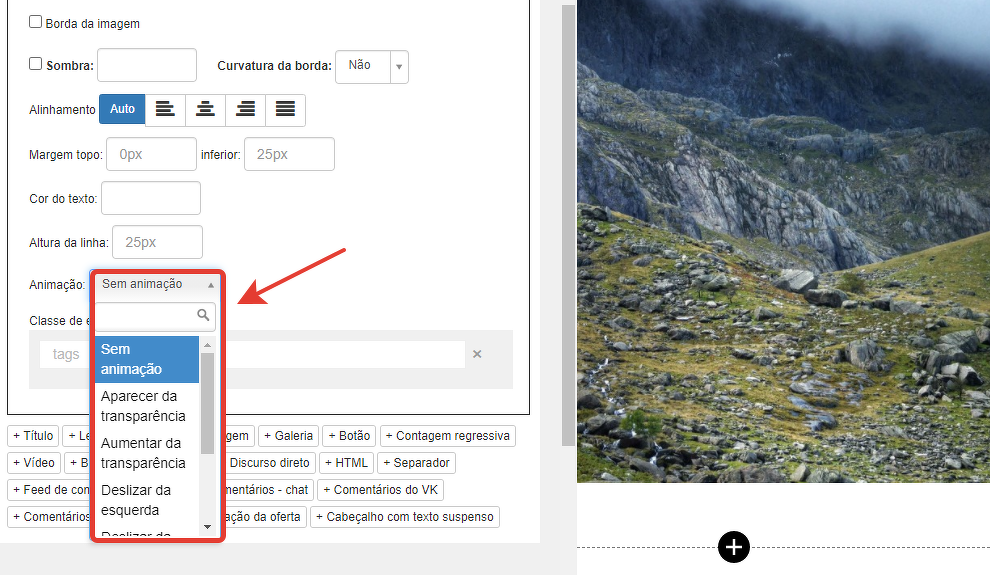Toggle the Sombra checkbox

point(36,64)
